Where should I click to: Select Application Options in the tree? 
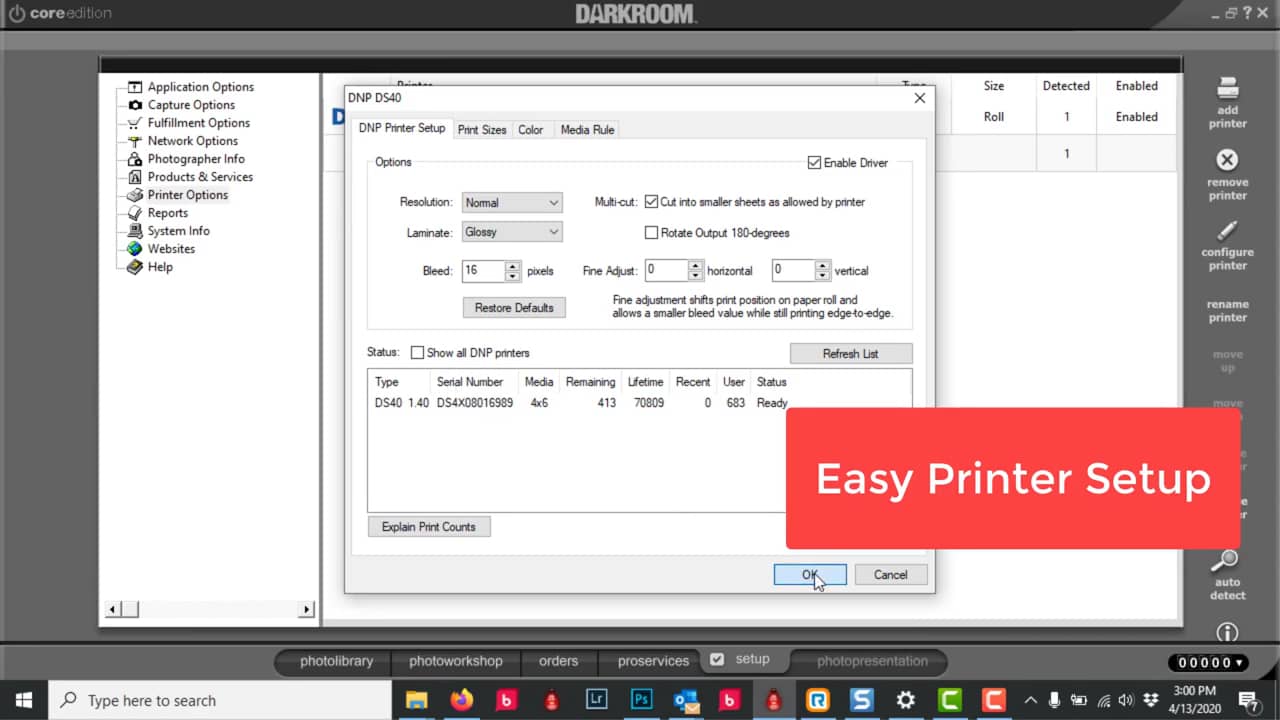200,87
